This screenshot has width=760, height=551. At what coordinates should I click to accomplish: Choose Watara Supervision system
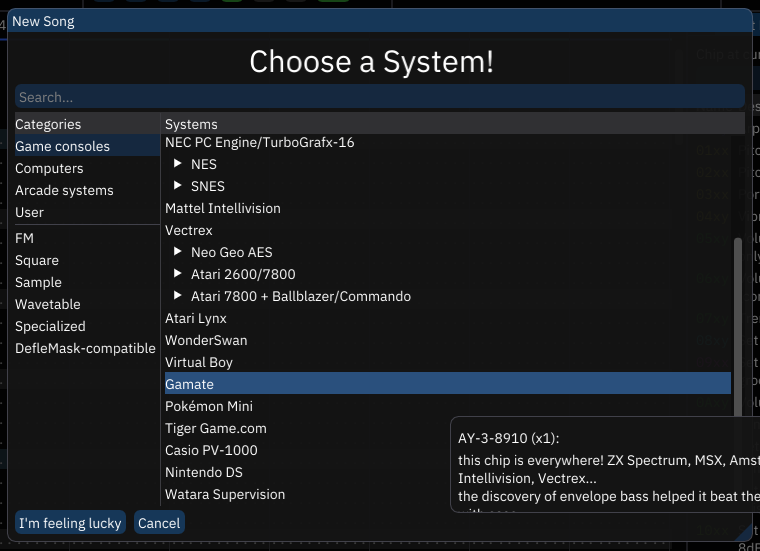[x=225, y=494]
